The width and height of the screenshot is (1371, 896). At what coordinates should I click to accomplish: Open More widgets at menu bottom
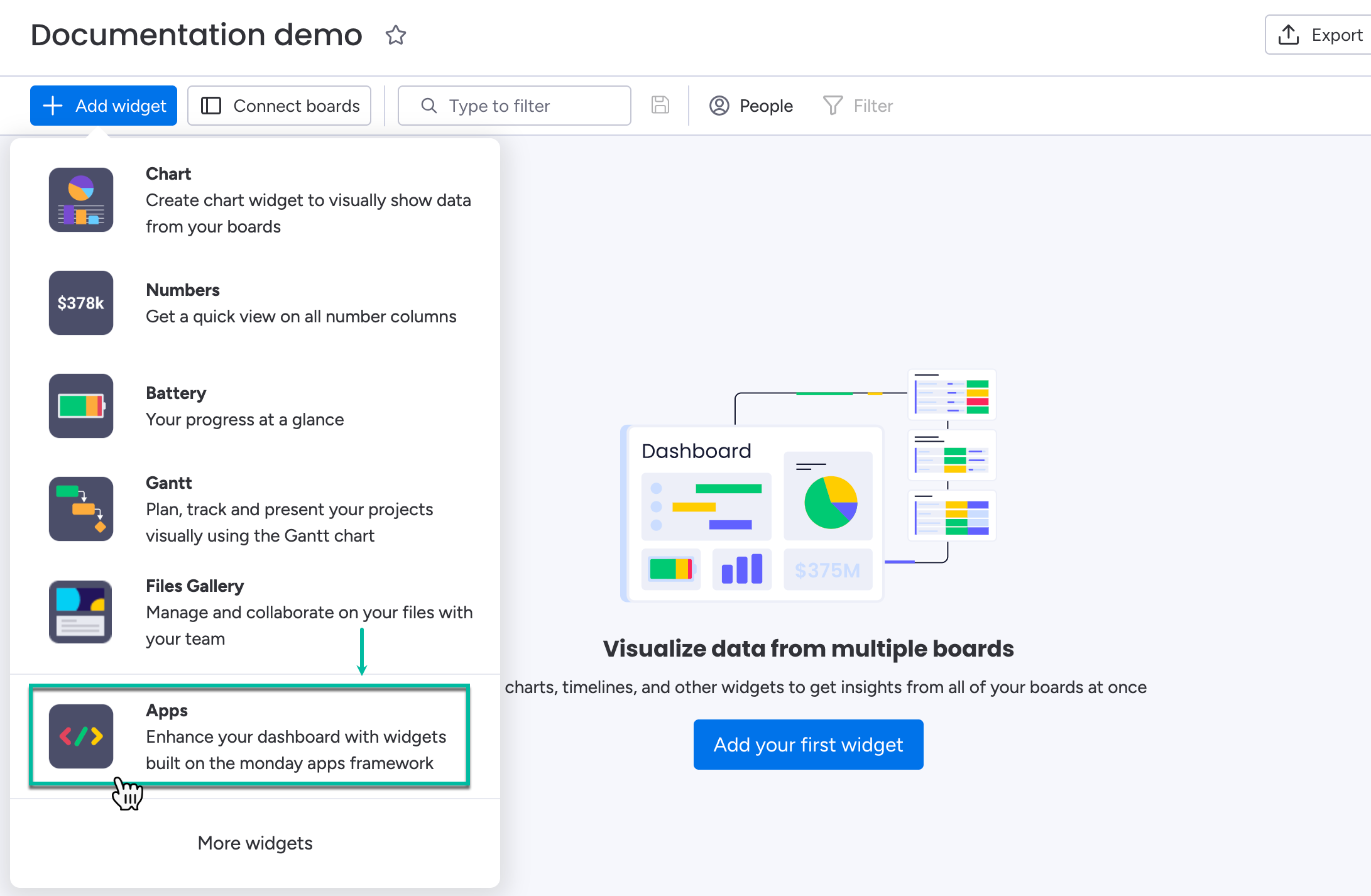[255, 843]
